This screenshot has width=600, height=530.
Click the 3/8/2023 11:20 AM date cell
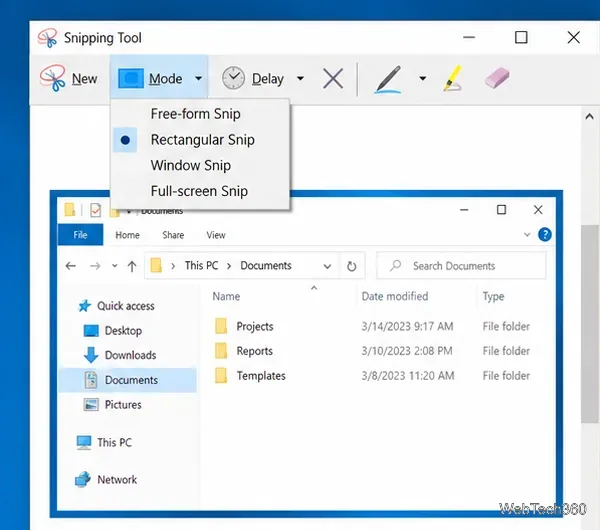[408, 376]
